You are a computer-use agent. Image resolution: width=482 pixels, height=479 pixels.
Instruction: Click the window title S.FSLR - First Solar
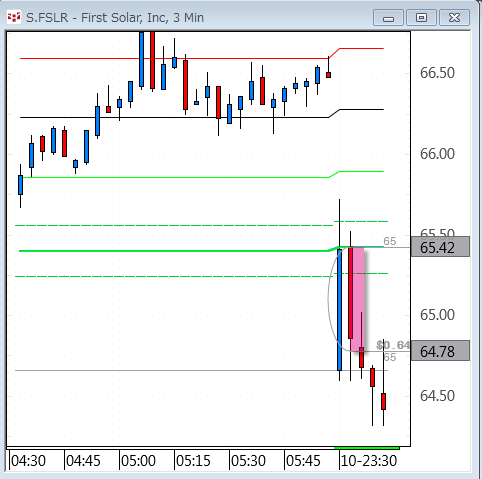[x=115, y=18]
